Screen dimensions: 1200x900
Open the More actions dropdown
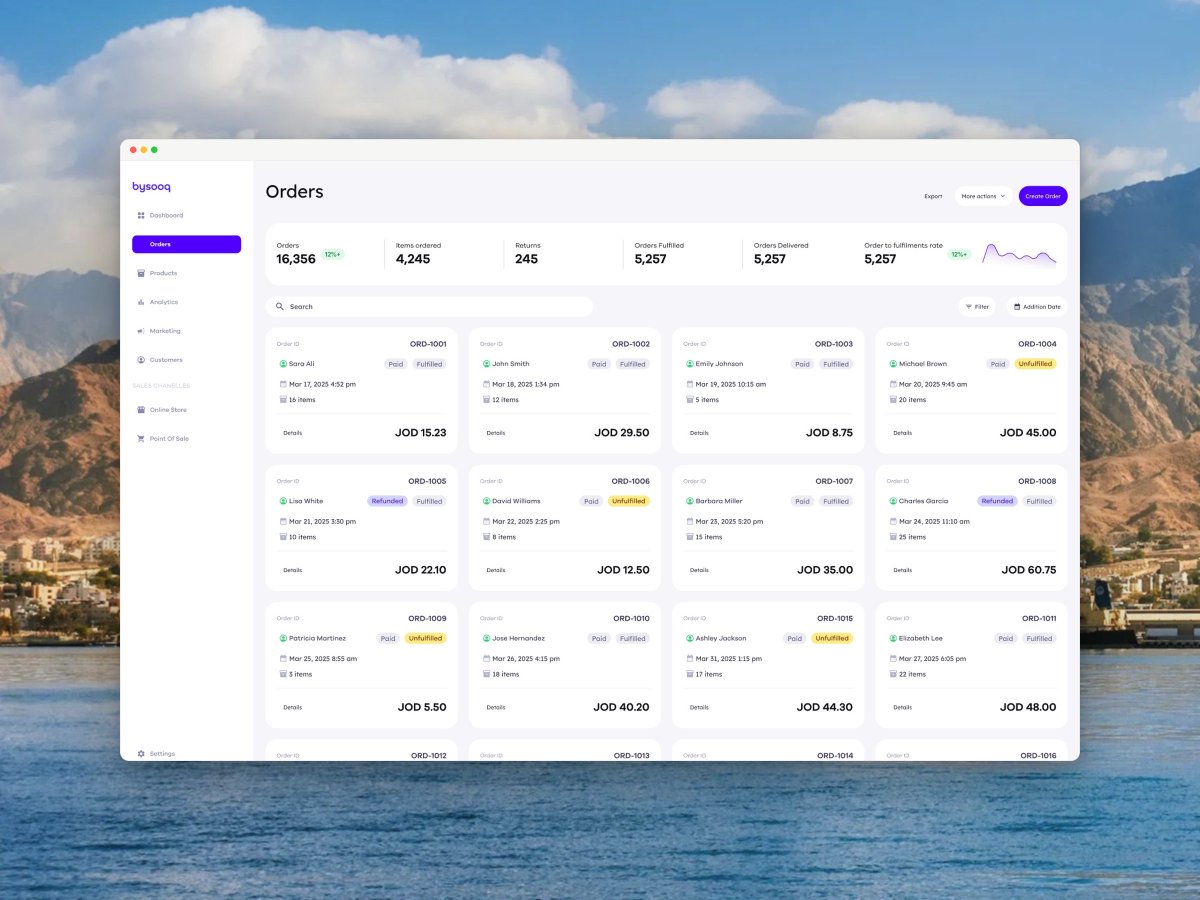pos(983,196)
